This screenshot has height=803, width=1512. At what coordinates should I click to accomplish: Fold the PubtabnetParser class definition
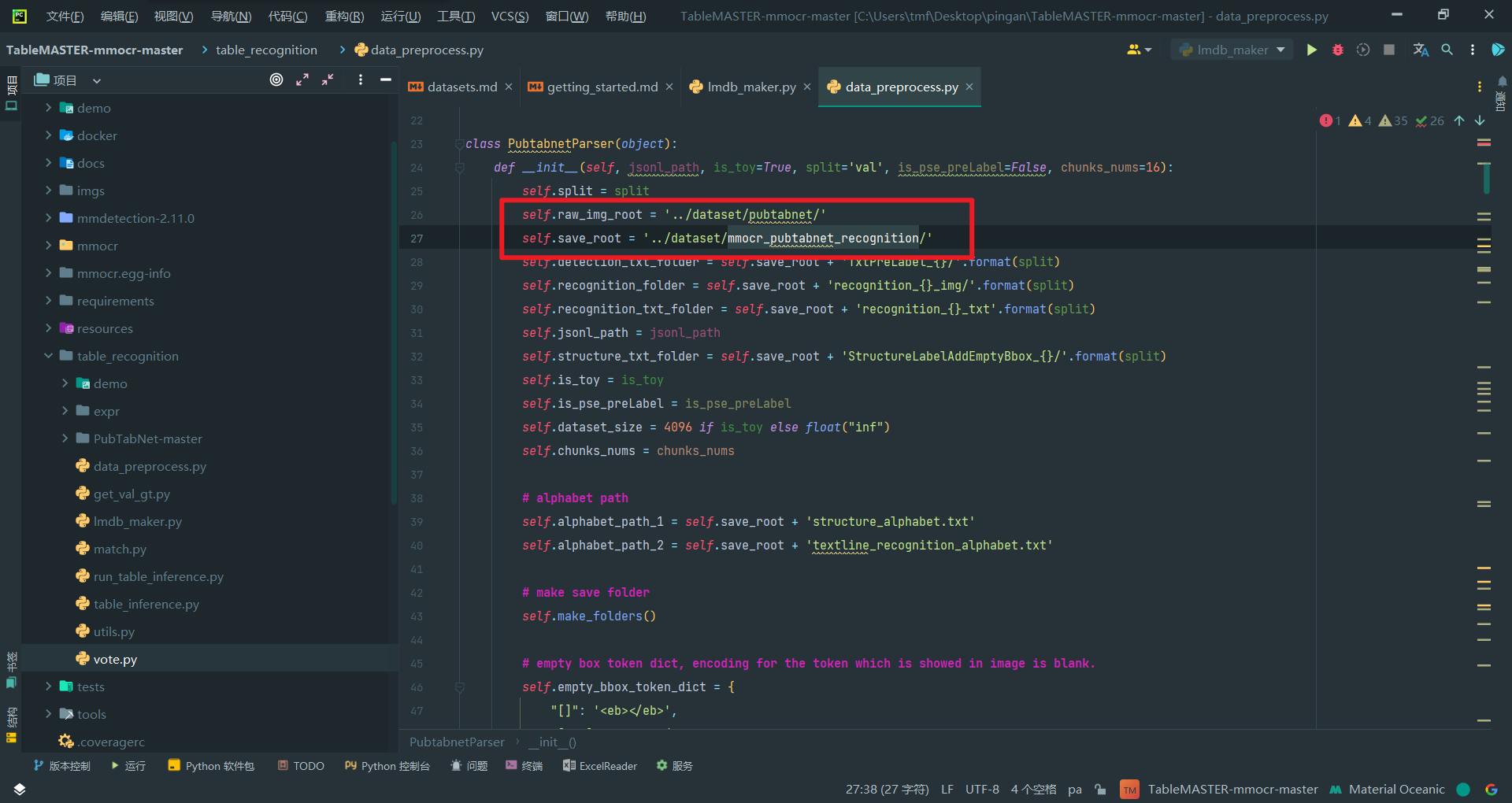tap(458, 144)
